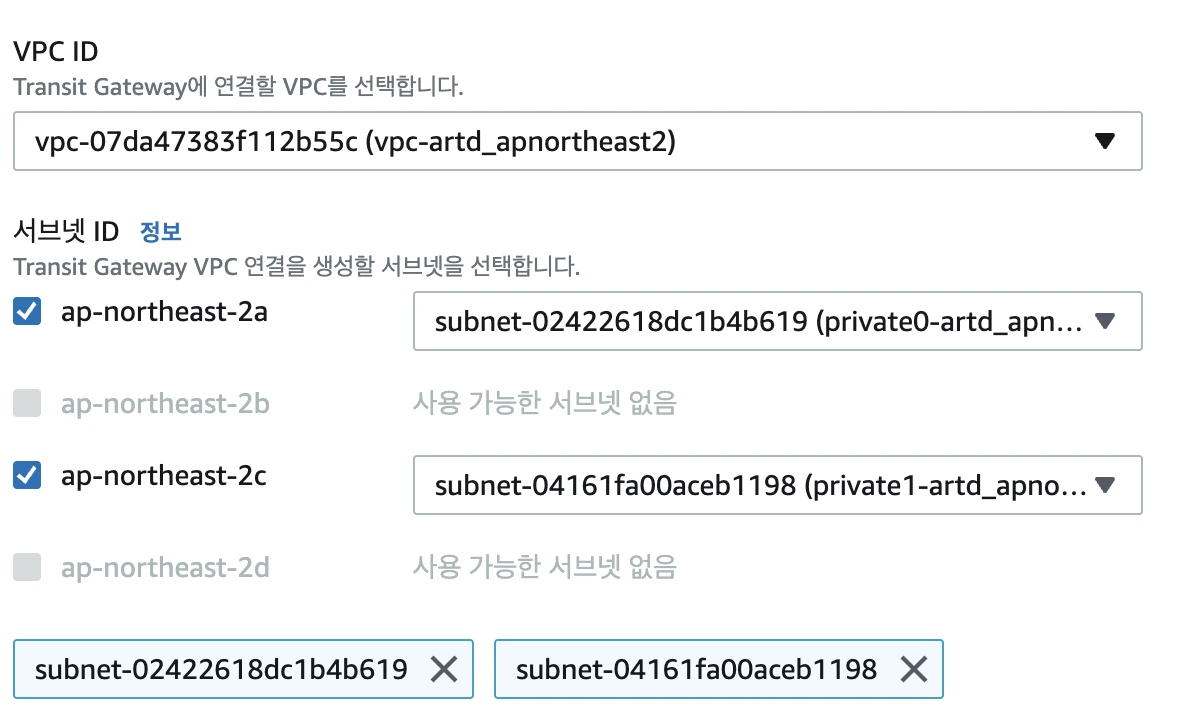Select the subnet-02422618dc1b4b619 chip text
Viewport: 1198px width, 728px height.
(221, 669)
